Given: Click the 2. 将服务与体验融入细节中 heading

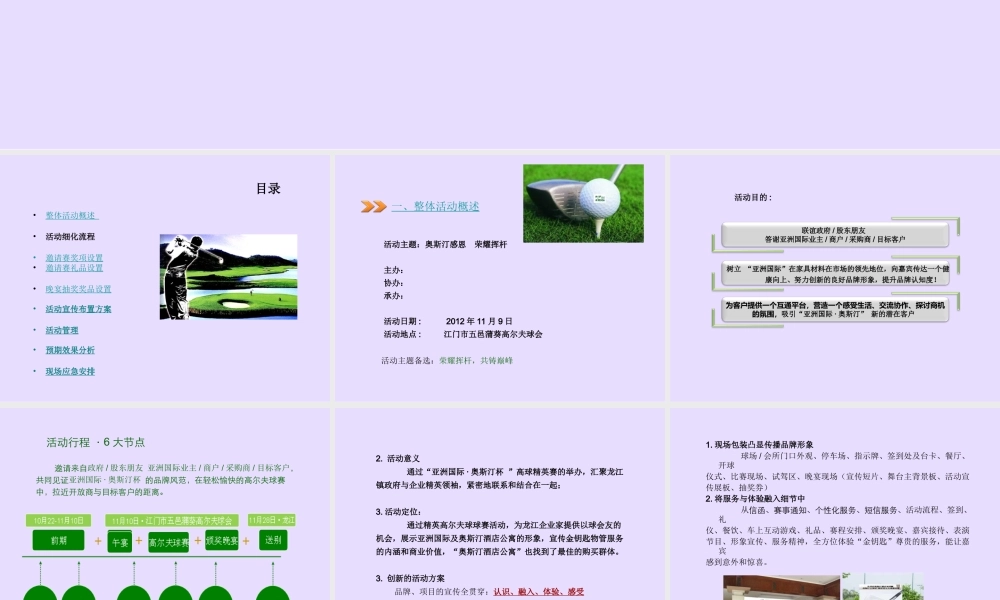Looking at the screenshot, I should tap(755, 499).
